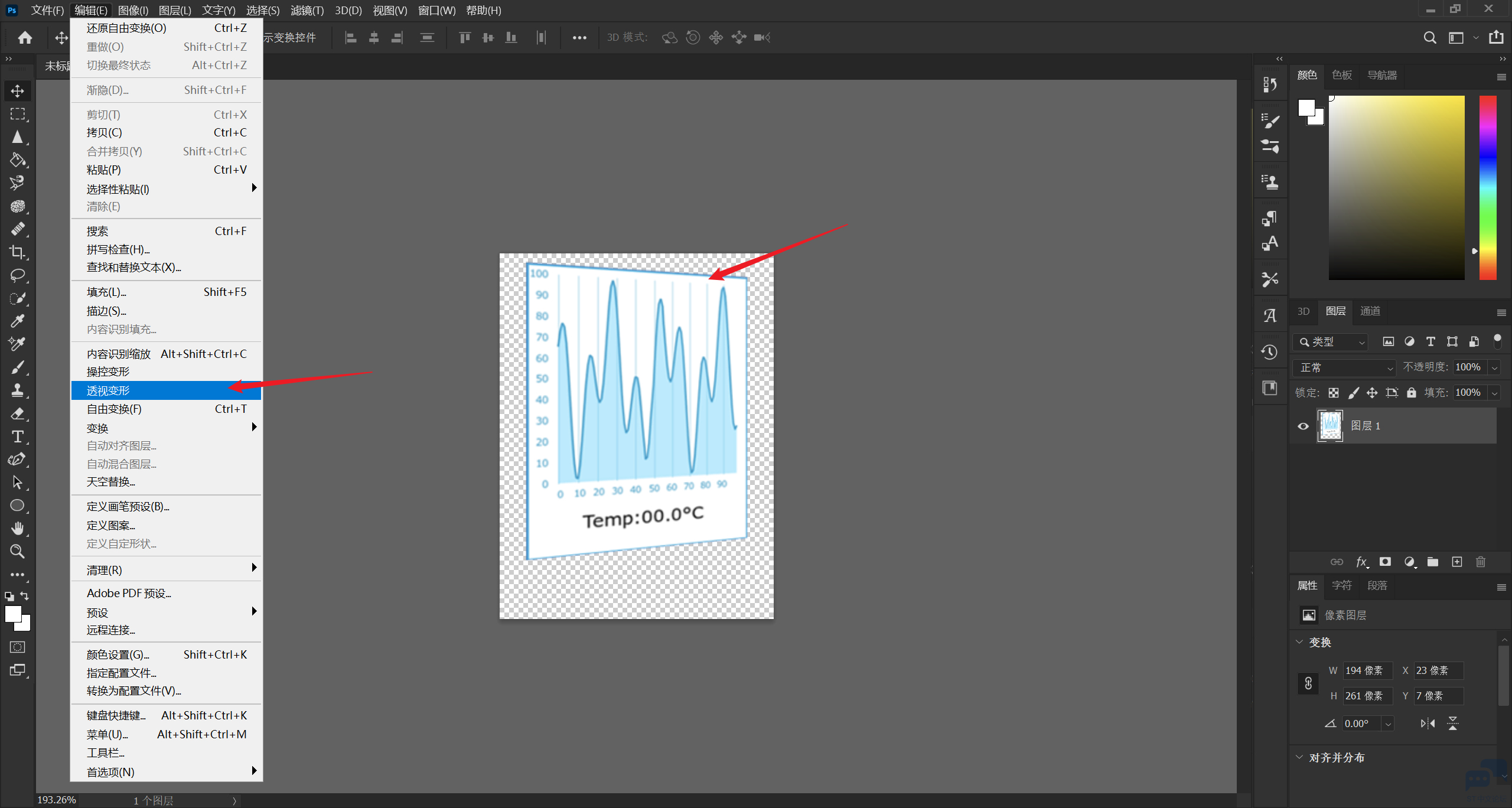The image size is (1512, 808).
Task: Hide layer 图层 1 with eye icon
Action: (1303, 426)
